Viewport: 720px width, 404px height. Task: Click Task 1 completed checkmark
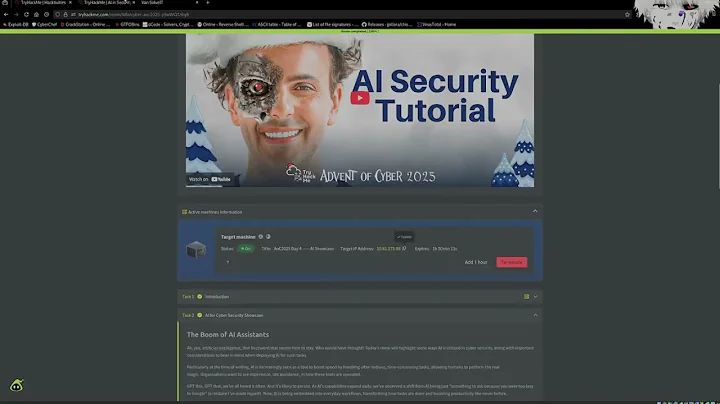coord(199,297)
